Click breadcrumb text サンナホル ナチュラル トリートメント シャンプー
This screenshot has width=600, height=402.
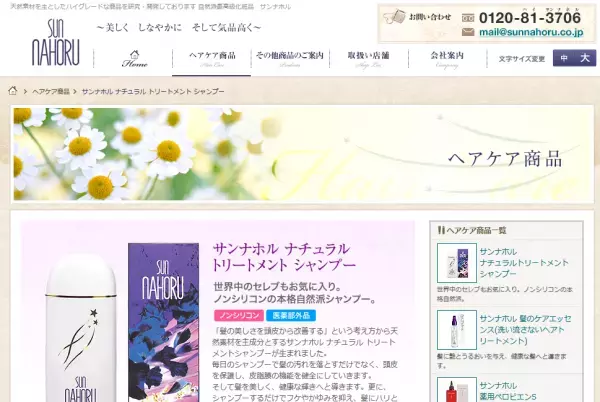153,91
